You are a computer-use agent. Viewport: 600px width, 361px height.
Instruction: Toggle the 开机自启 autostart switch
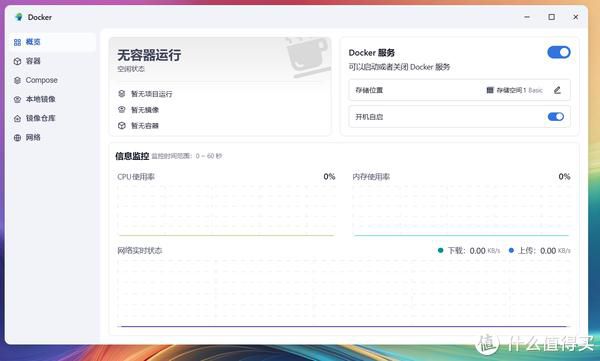[556, 116]
